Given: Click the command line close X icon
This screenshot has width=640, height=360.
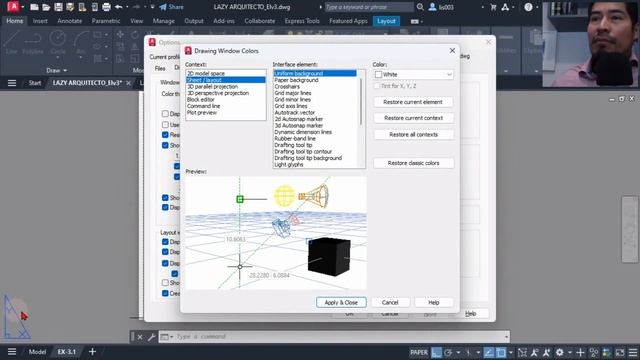Looking at the screenshot, I should point(140,337).
